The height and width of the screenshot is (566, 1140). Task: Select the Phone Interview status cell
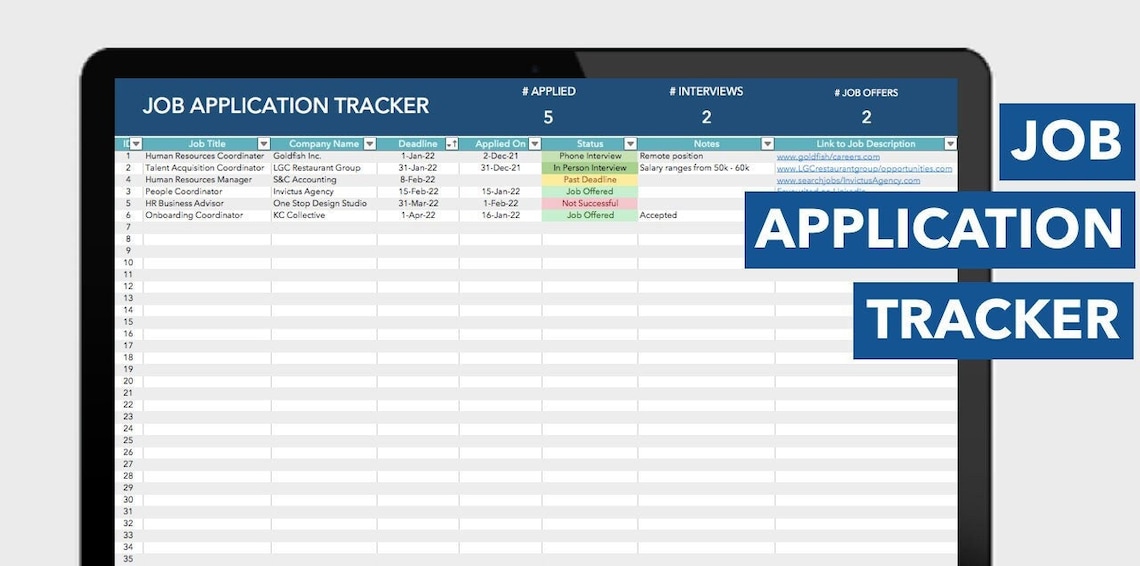pos(590,156)
